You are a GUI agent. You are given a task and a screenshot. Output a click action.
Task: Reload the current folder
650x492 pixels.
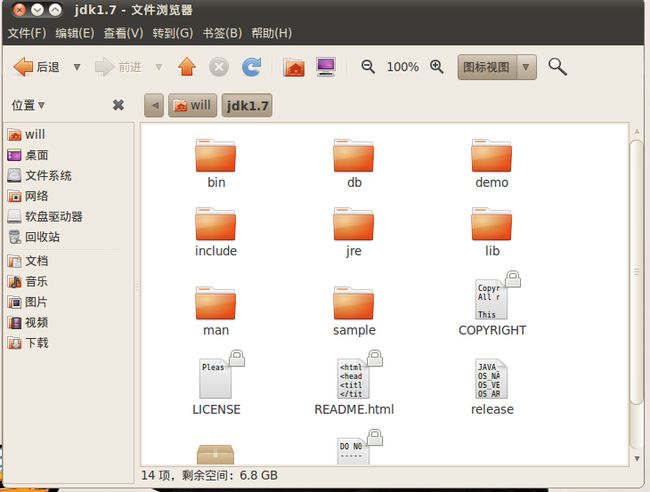point(252,67)
